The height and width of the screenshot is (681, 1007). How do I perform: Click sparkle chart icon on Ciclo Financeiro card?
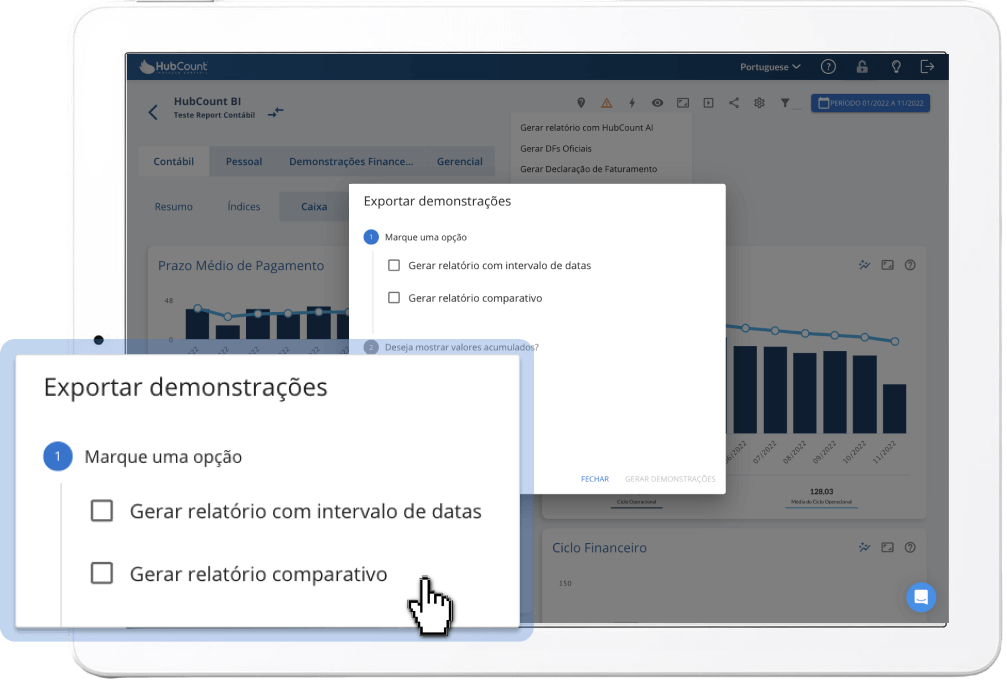[x=864, y=548]
